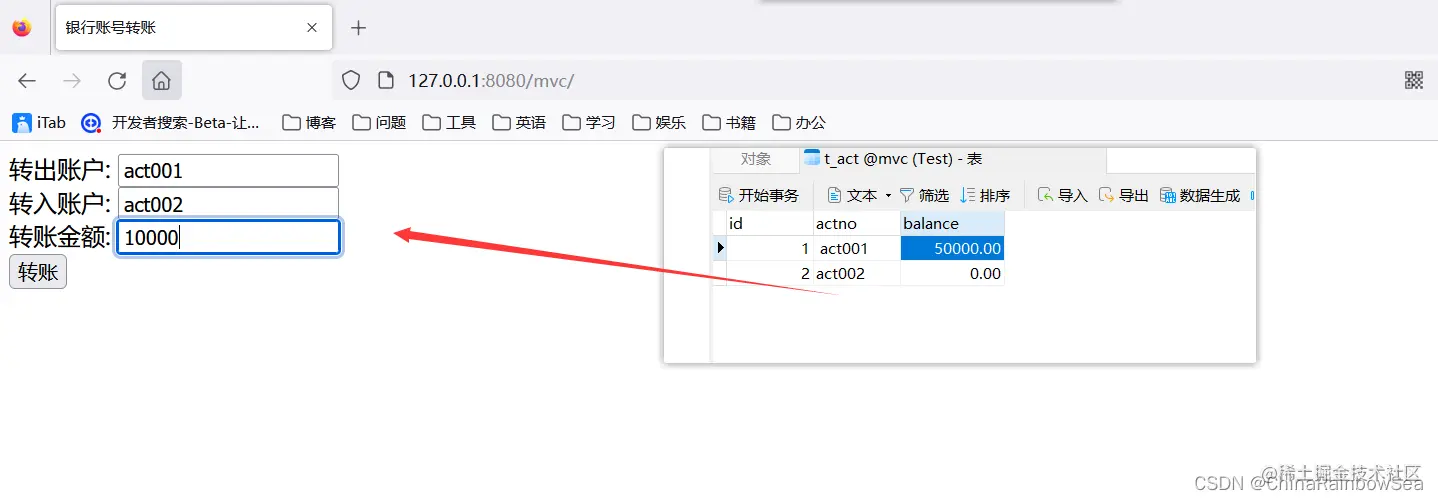Click the current-row marker arrow
This screenshot has width=1438, height=500.
(720, 248)
